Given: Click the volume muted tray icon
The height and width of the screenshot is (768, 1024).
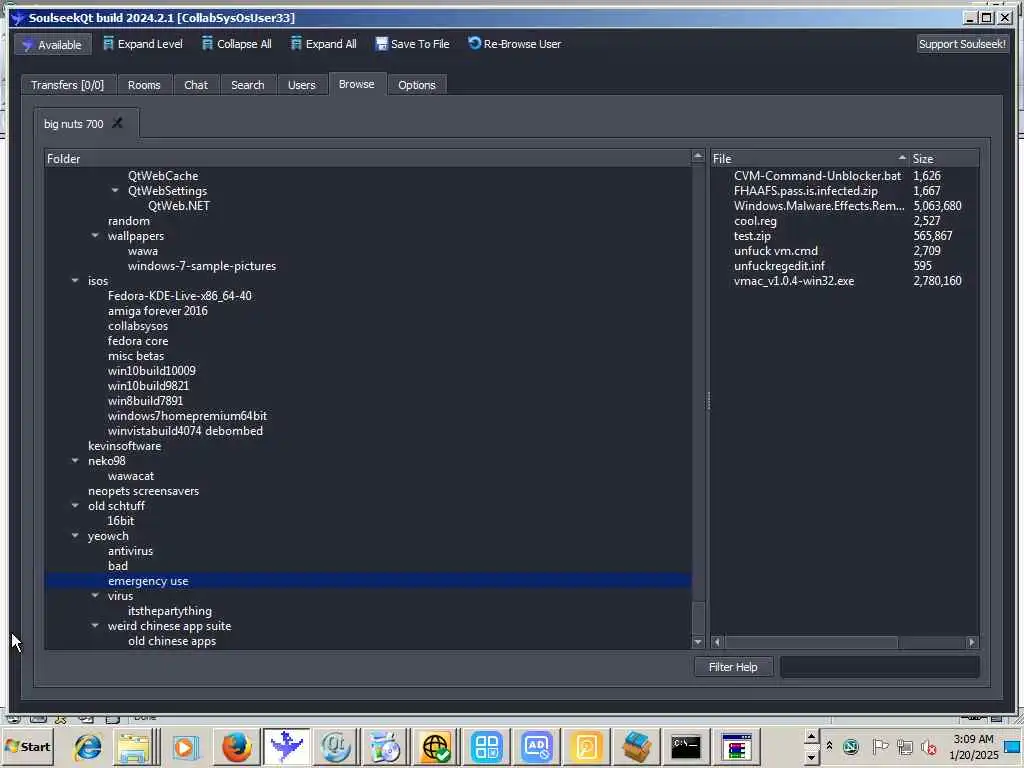Looking at the screenshot, I should point(929,746).
